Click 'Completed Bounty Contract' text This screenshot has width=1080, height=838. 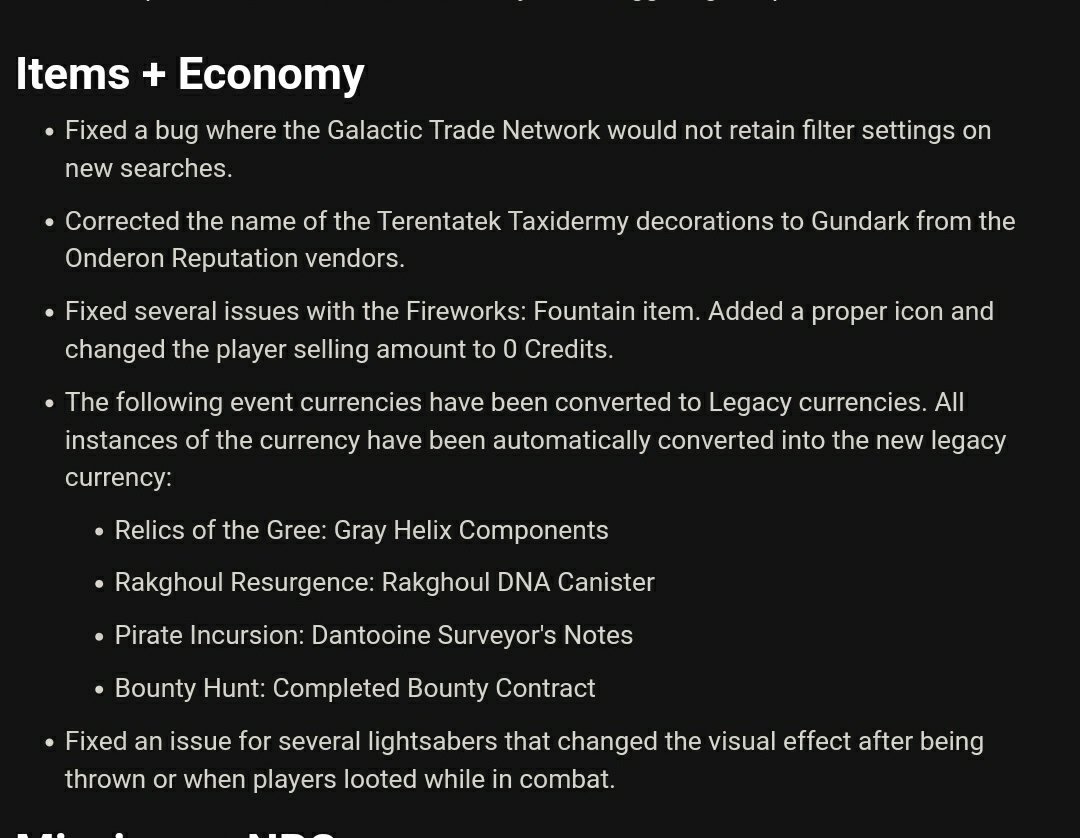click(434, 689)
